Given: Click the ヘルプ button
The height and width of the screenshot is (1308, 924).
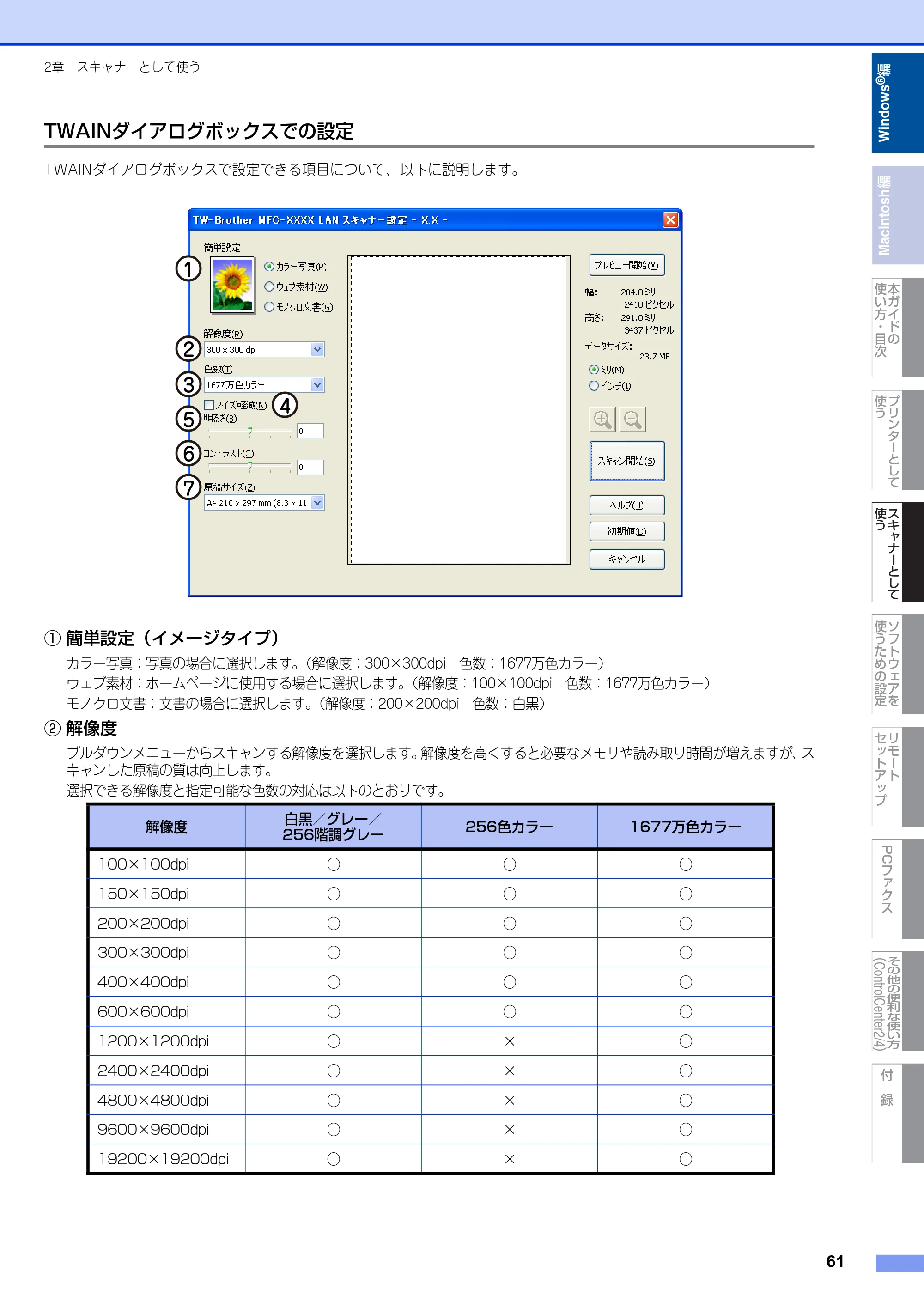Looking at the screenshot, I should (x=626, y=505).
